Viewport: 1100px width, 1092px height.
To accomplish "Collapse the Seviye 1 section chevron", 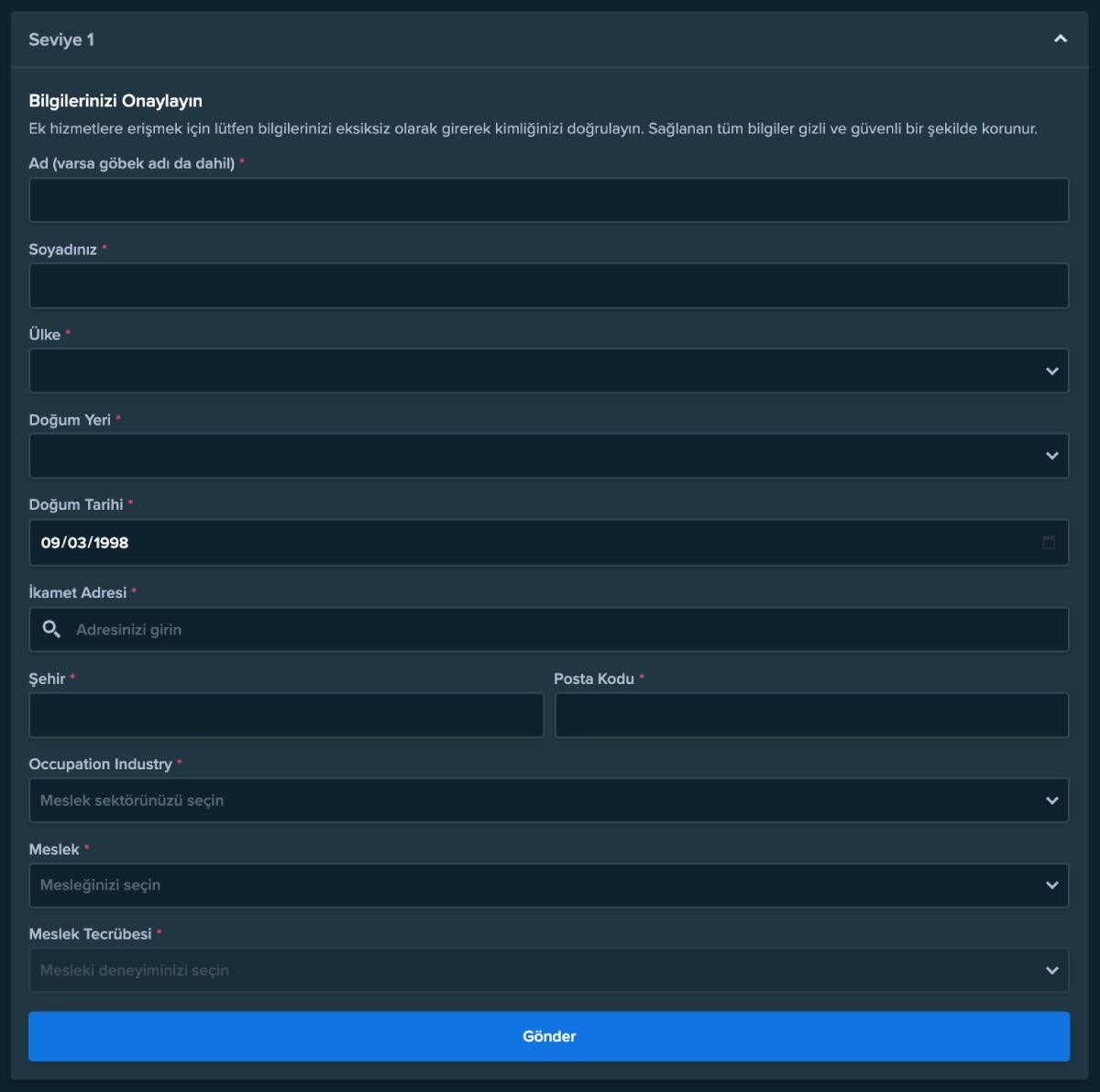I will [1061, 39].
